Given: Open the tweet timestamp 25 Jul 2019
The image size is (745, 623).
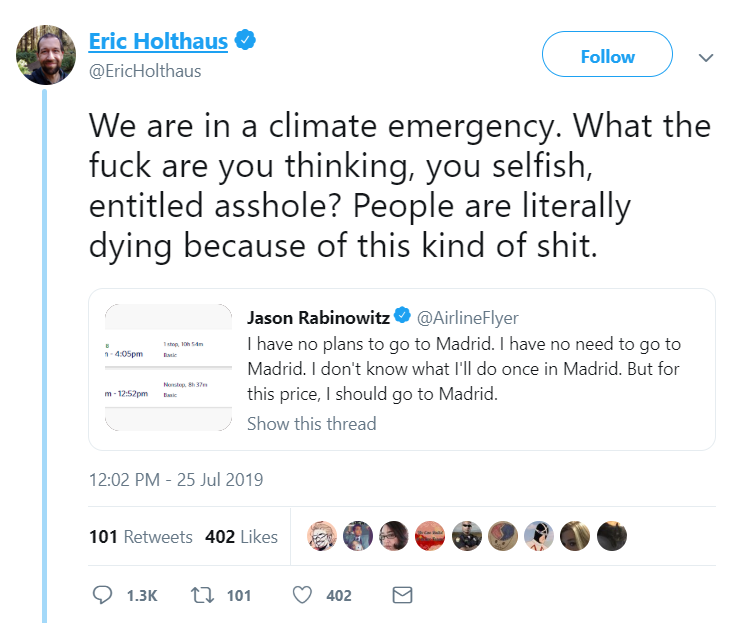Looking at the screenshot, I should tap(176, 479).
